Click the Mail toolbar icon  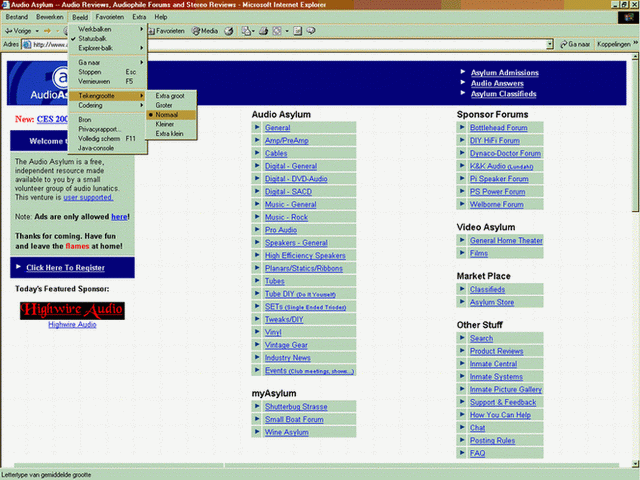coord(246,31)
